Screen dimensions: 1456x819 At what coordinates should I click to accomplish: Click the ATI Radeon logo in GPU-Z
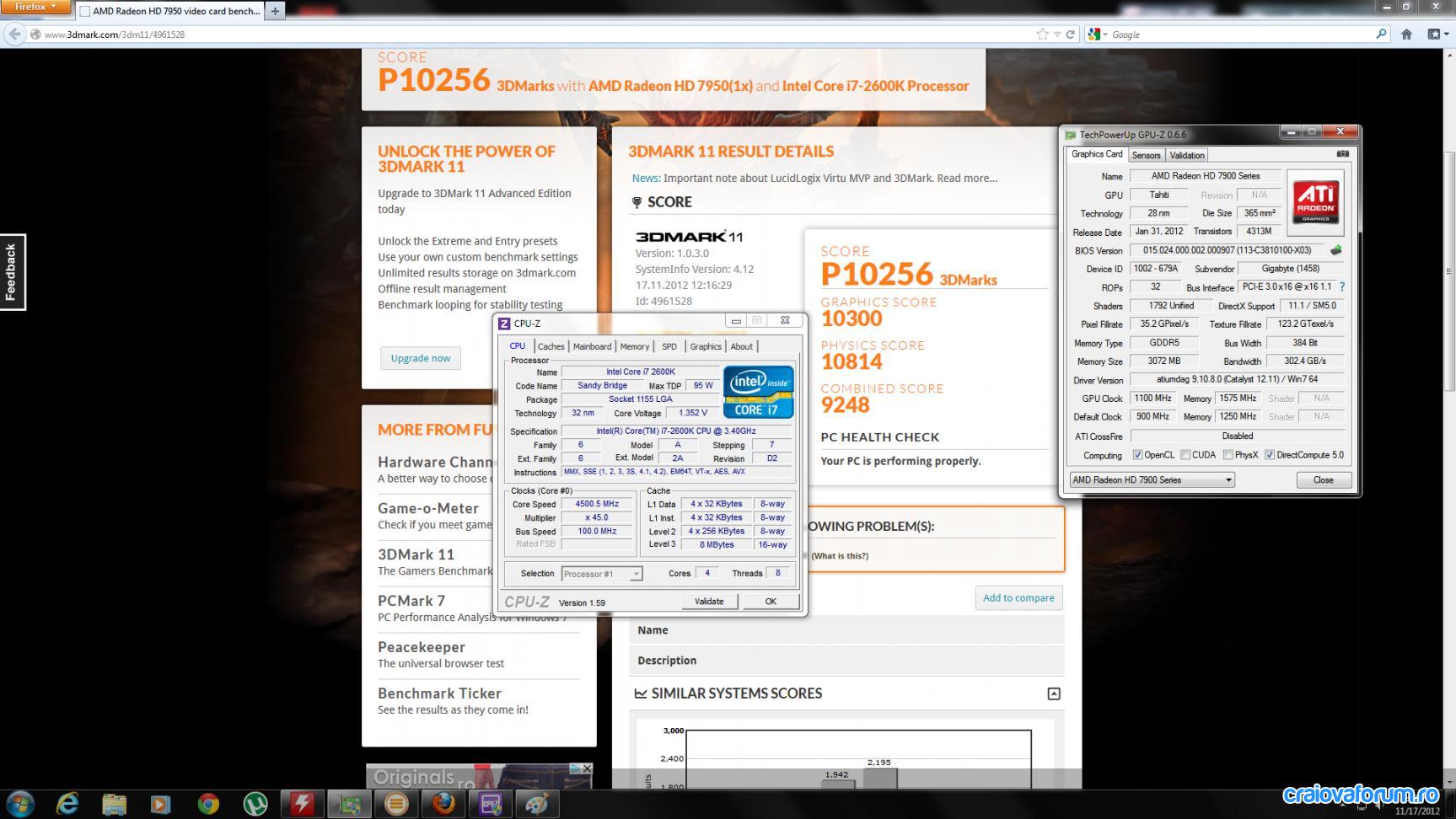pyautogui.click(x=1315, y=202)
